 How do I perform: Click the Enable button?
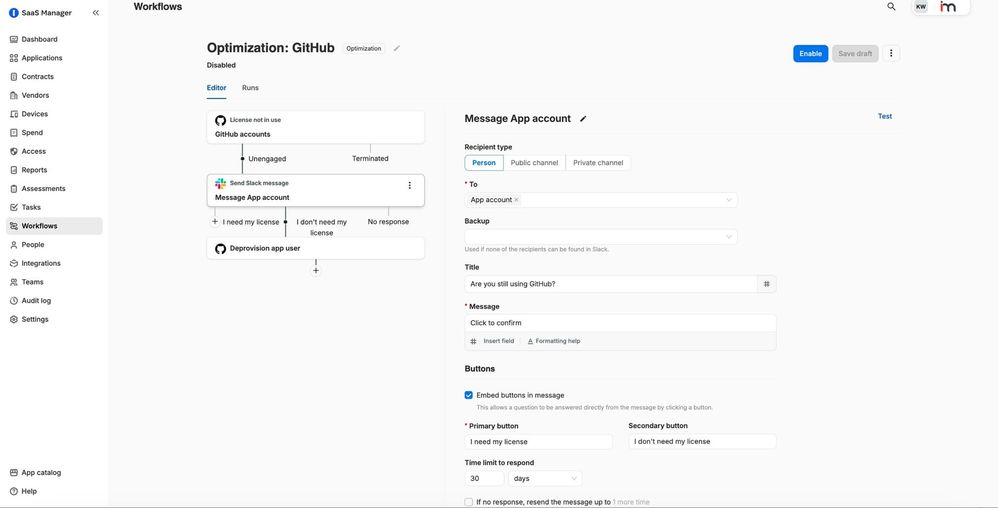click(x=810, y=53)
